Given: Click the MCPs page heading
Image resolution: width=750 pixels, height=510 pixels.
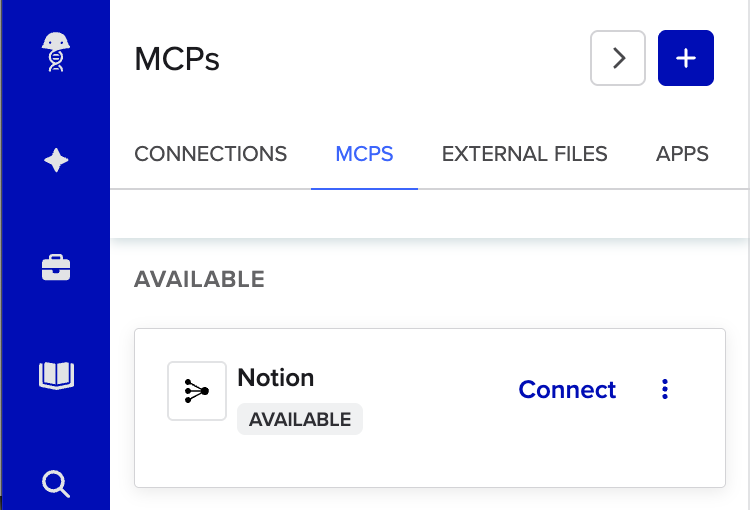Looking at the screenshot, I should (x=177, y=59).
